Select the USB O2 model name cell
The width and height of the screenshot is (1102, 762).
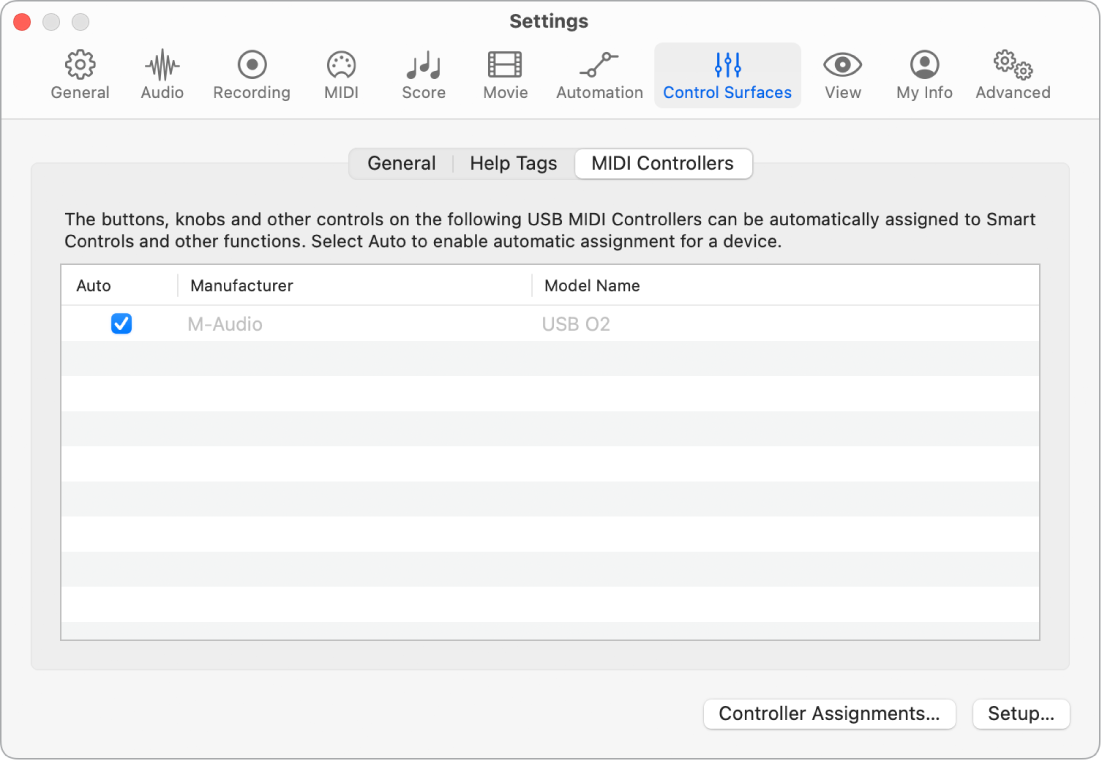(x=576, y=324)
